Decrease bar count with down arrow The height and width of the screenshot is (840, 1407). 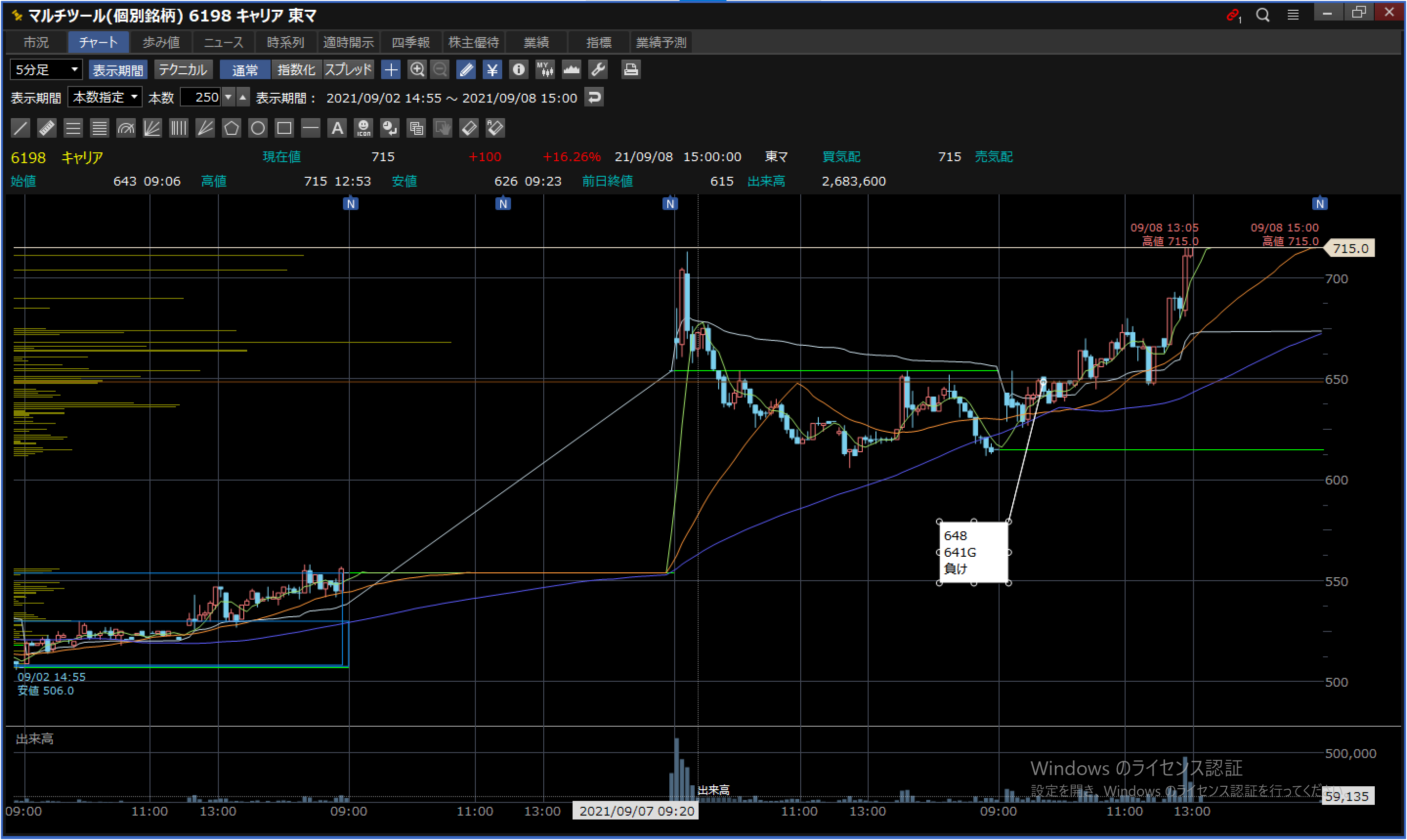[x=228, y=97]
